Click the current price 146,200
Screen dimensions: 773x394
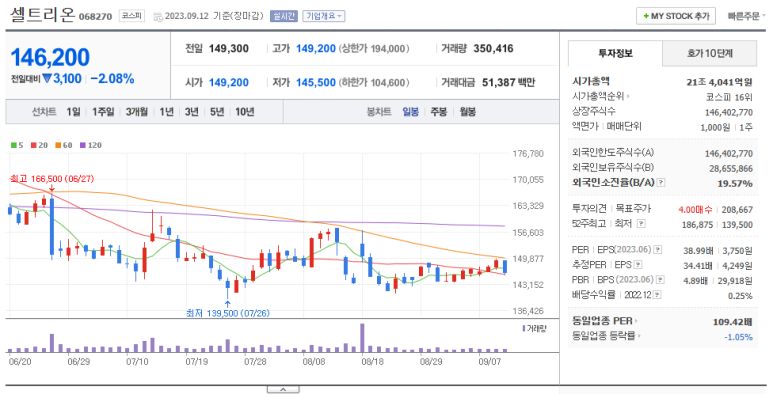(x=50, y=58)
